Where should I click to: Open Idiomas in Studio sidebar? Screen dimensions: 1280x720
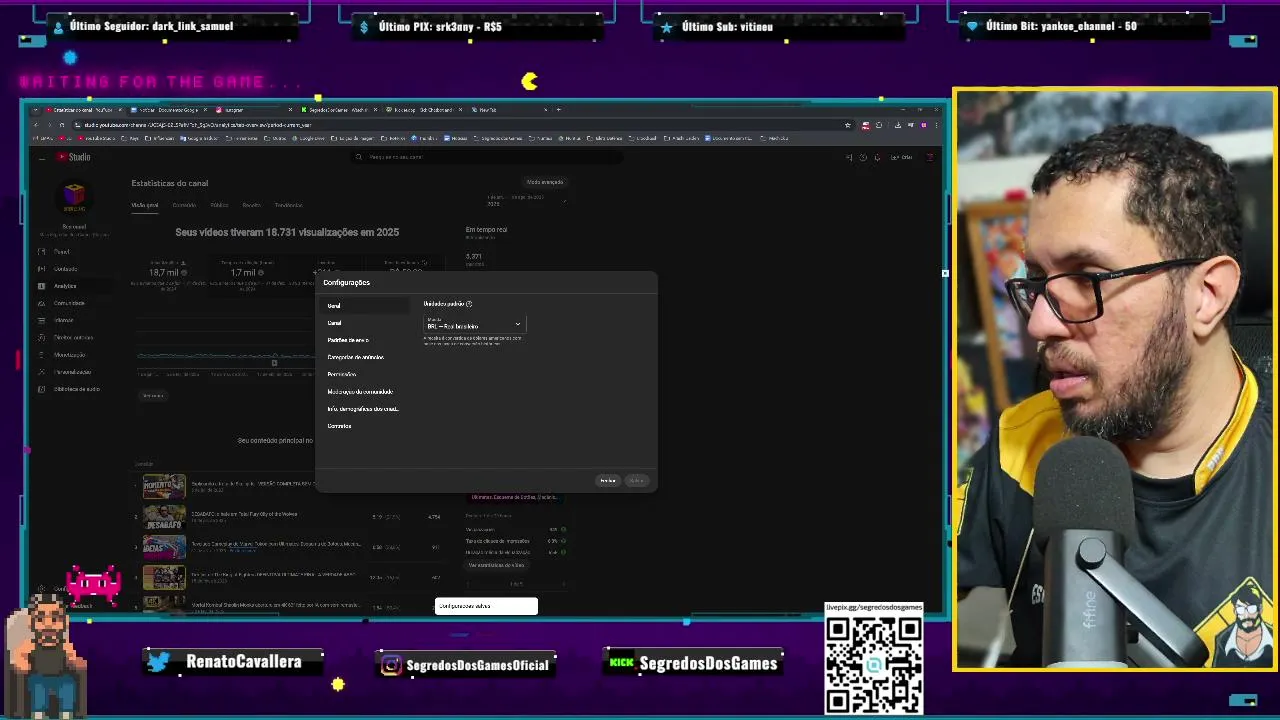[64, 320]
